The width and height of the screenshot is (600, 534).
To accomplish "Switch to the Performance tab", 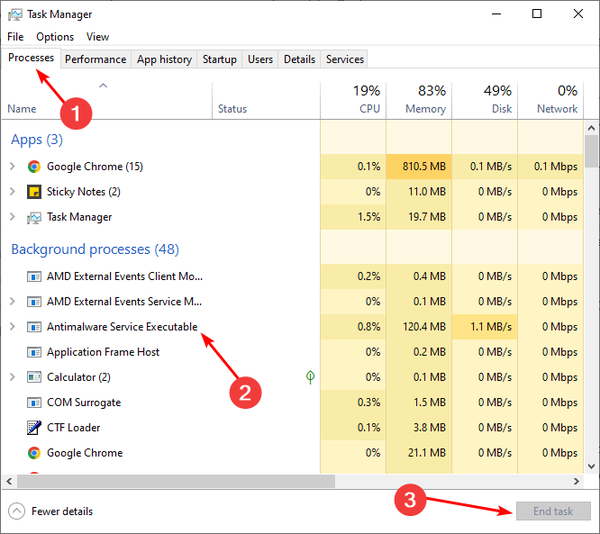I will [95, 59].
